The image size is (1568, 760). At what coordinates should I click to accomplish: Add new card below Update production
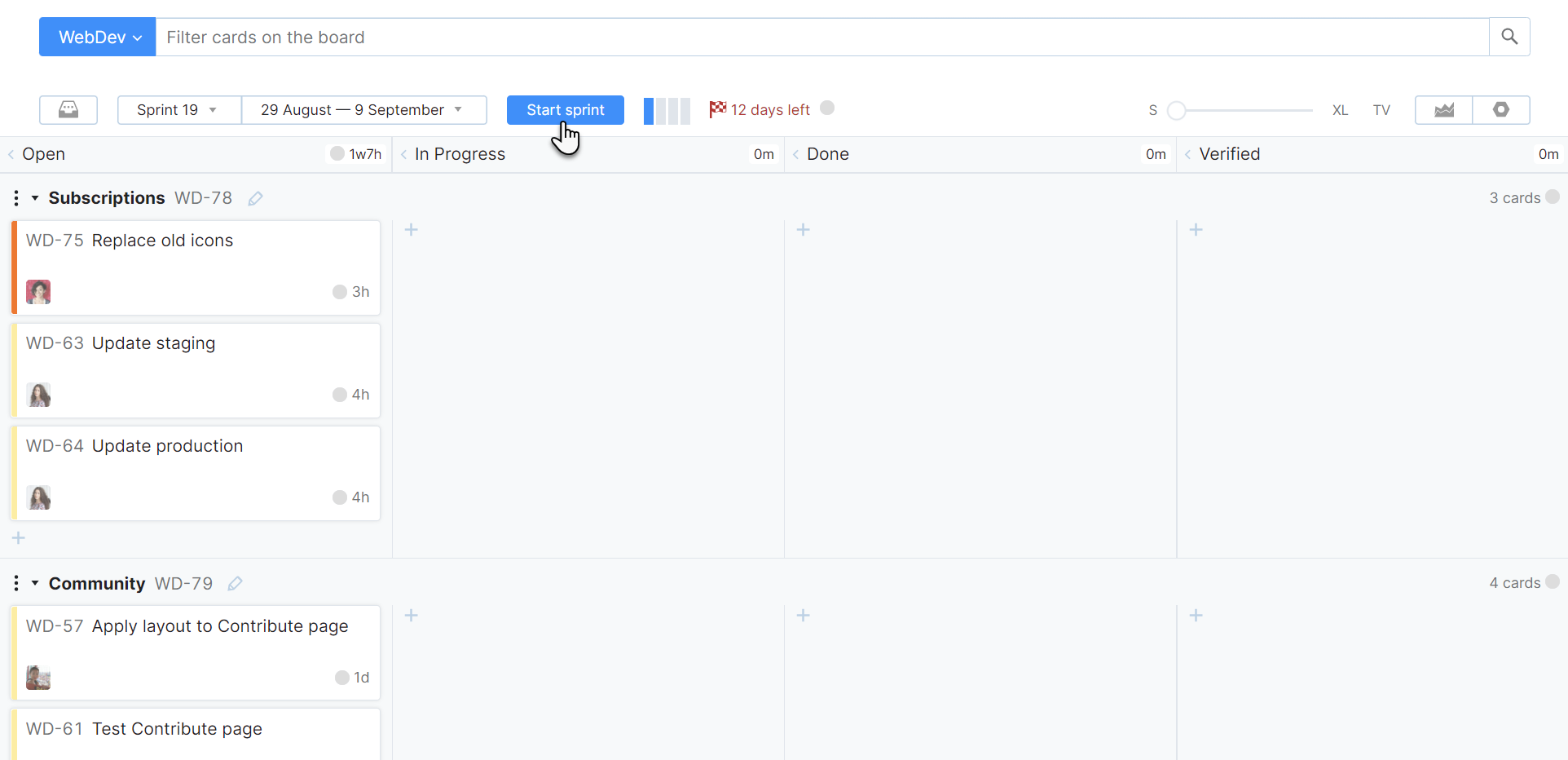pyautogui.click(x=19, y=538)
